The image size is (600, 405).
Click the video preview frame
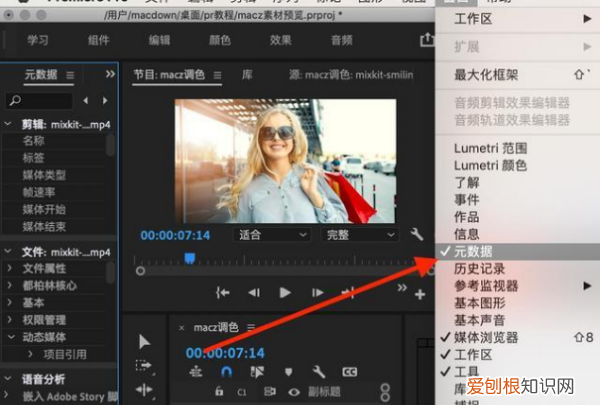tap(285, 161)
